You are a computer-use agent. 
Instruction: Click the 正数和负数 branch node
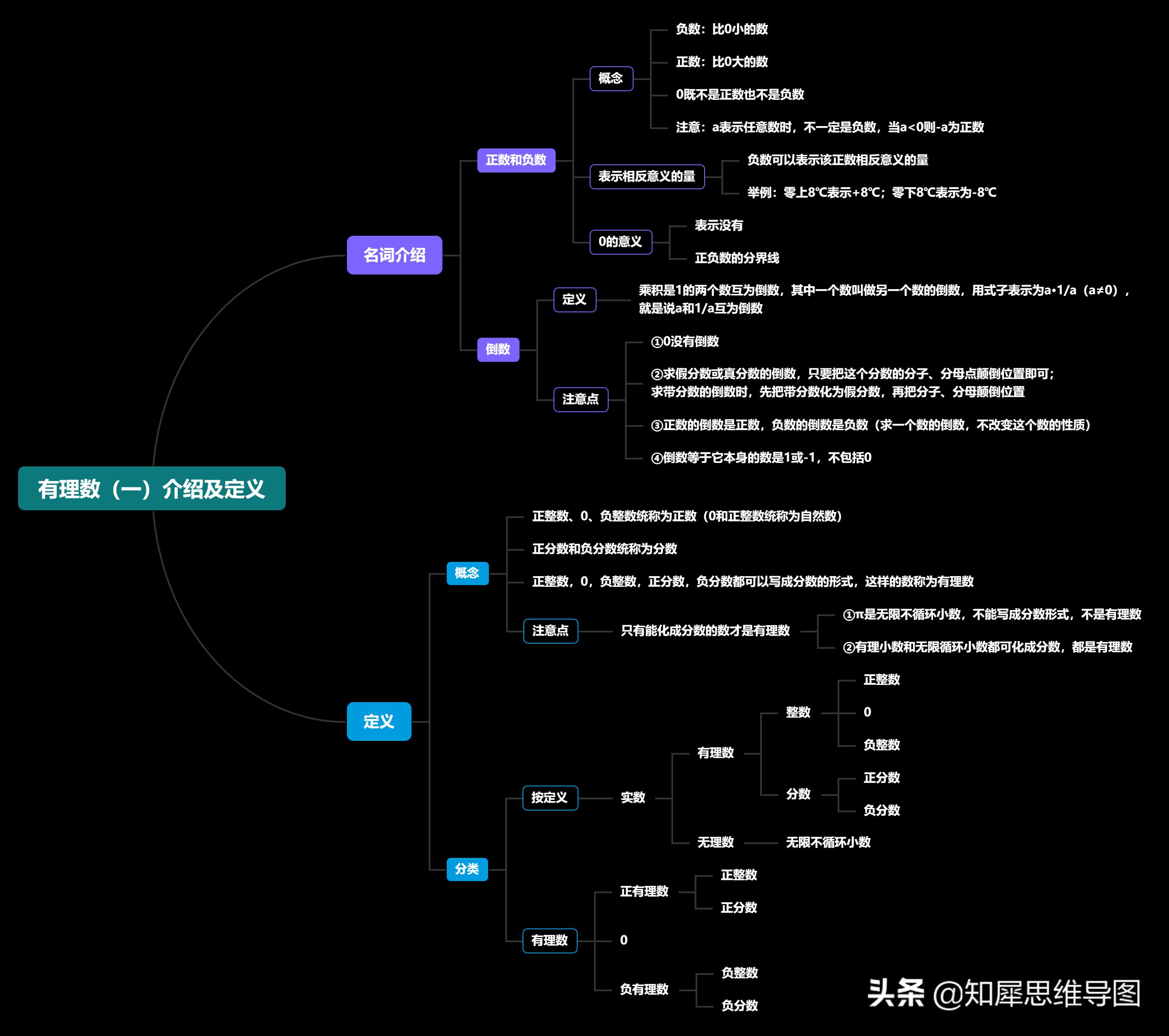pos(516,160)
